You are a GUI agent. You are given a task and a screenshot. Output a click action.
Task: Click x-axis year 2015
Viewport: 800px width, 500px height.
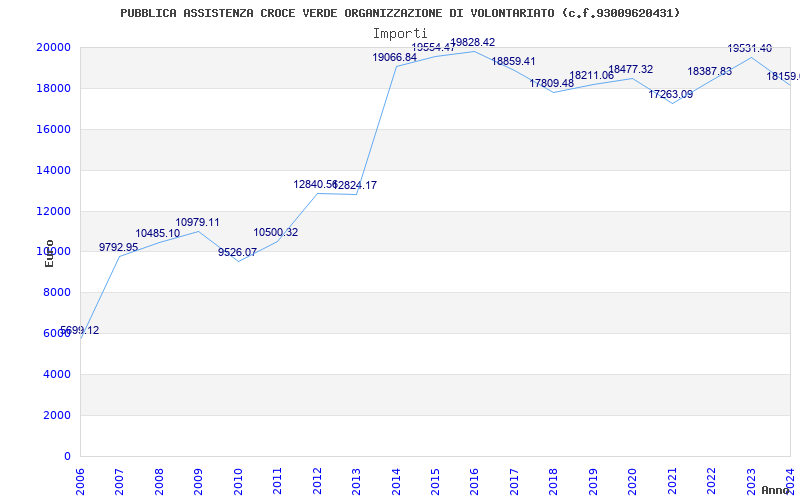pos(435,482)
